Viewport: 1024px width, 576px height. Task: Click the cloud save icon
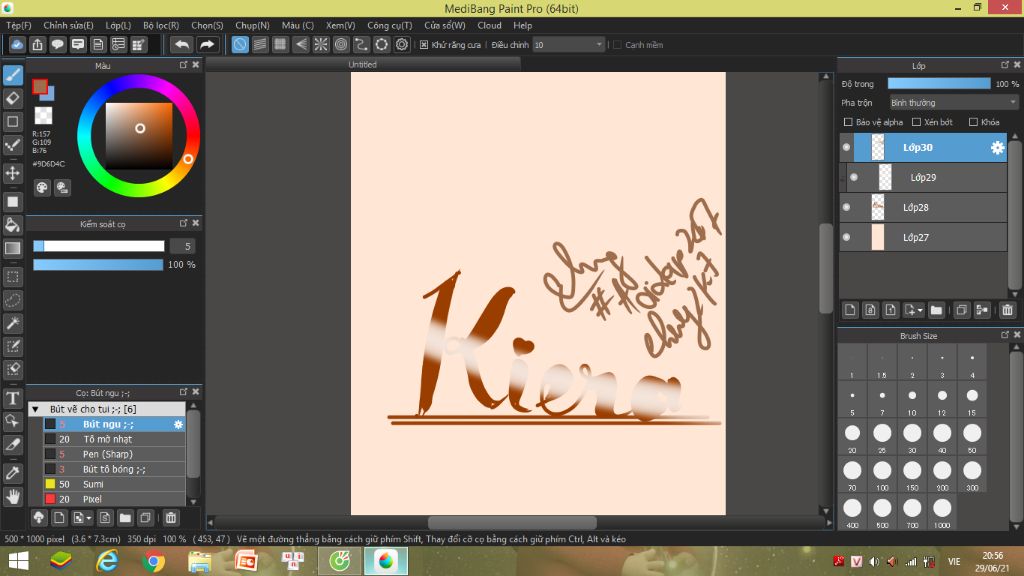coord(17,44)
